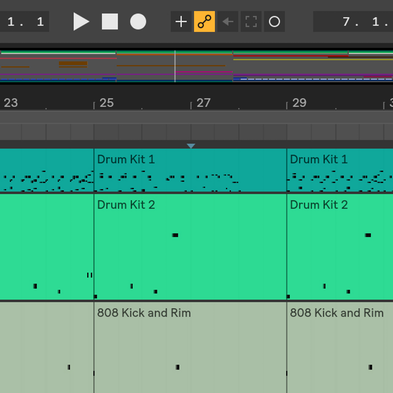Viewport: 393px width, 393px height.
Task: Stop playback with the square Stop button
Action: pos(110,22)
